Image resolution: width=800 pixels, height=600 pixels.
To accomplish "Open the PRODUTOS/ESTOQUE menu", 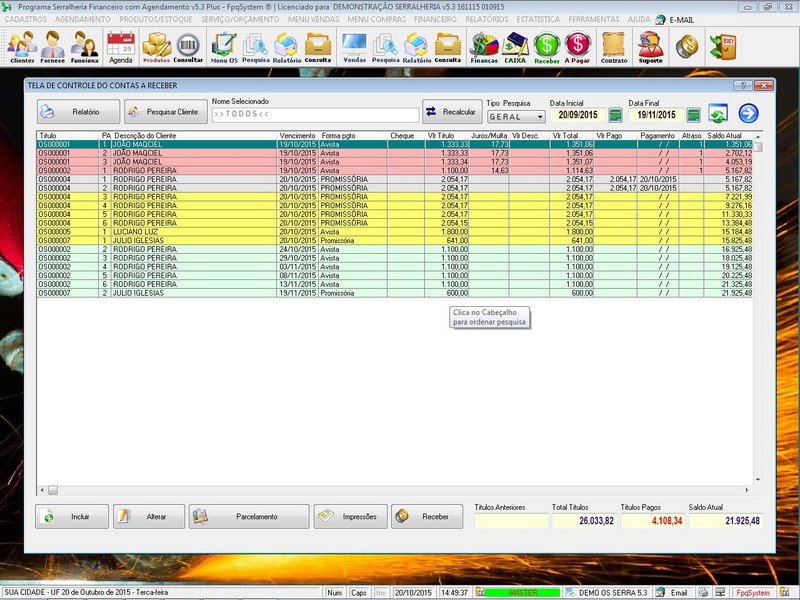I will click(x=156, y=19).
